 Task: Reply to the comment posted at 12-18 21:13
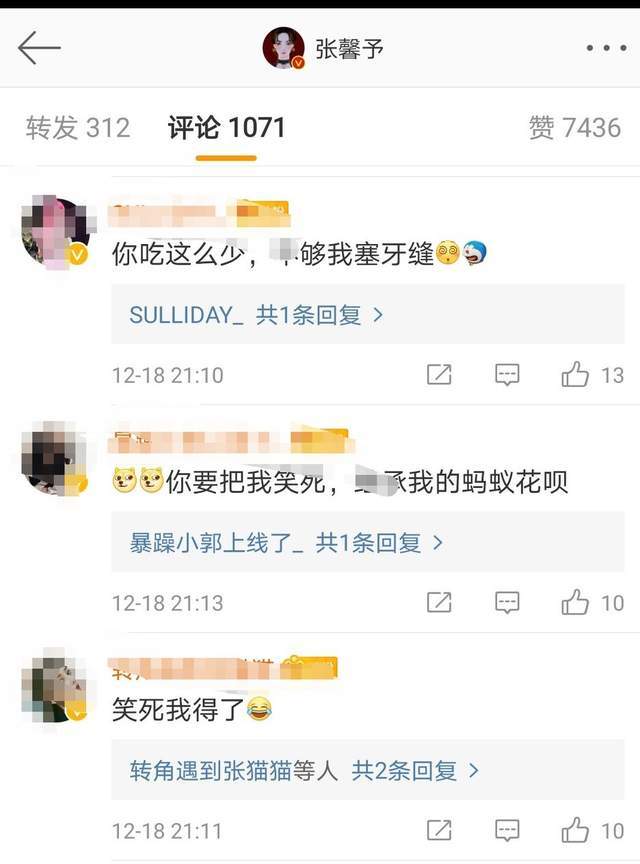(x=507, y=602)
